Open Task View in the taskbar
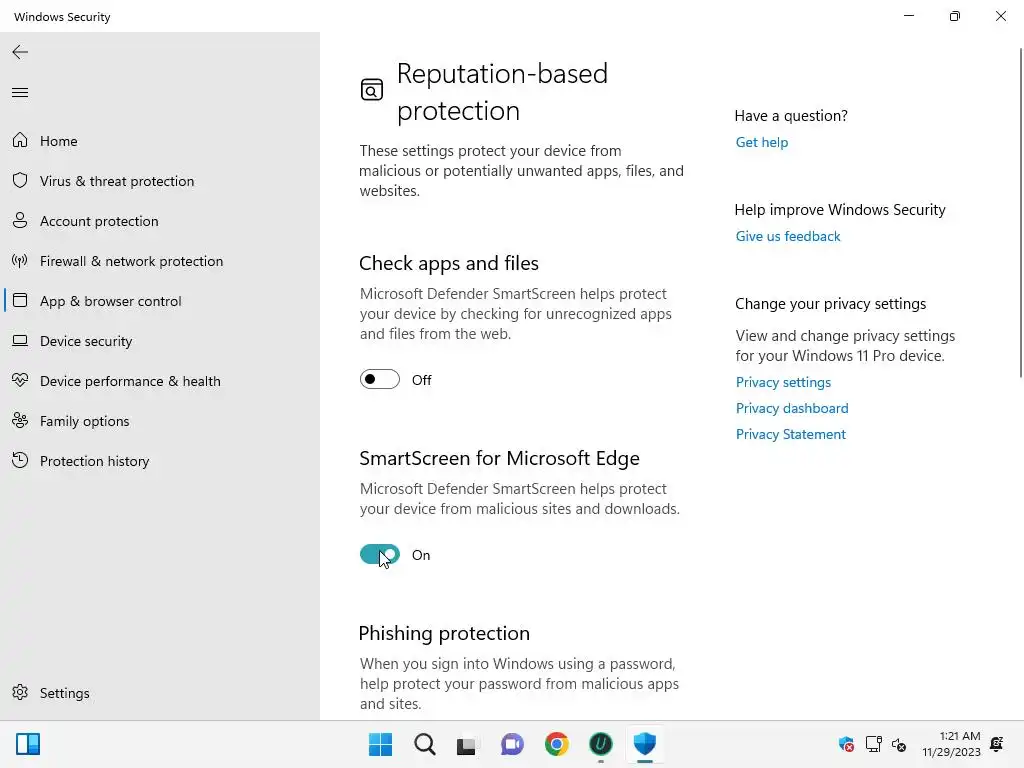 466,745
